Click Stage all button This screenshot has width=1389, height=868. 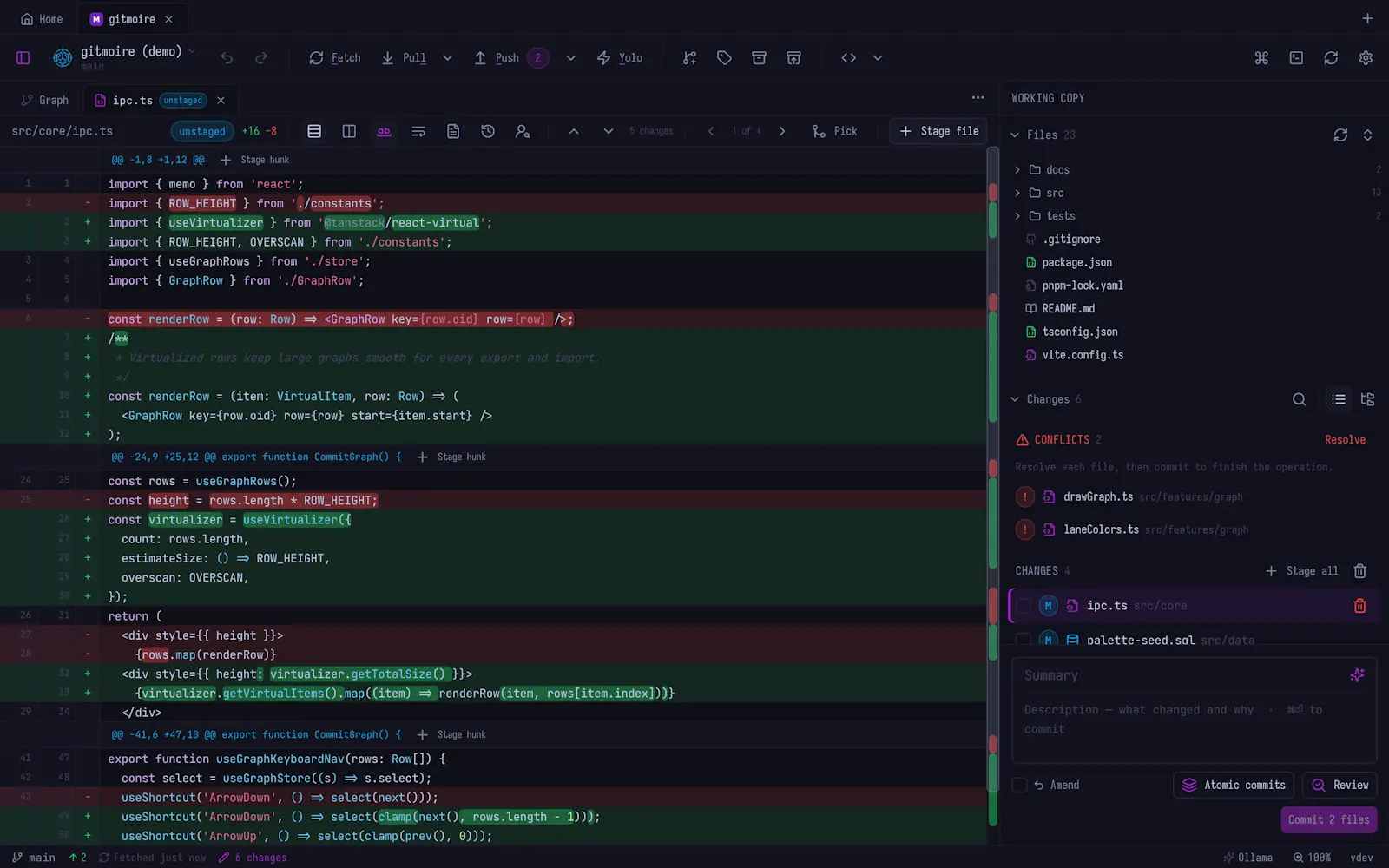coord(1302,571)
